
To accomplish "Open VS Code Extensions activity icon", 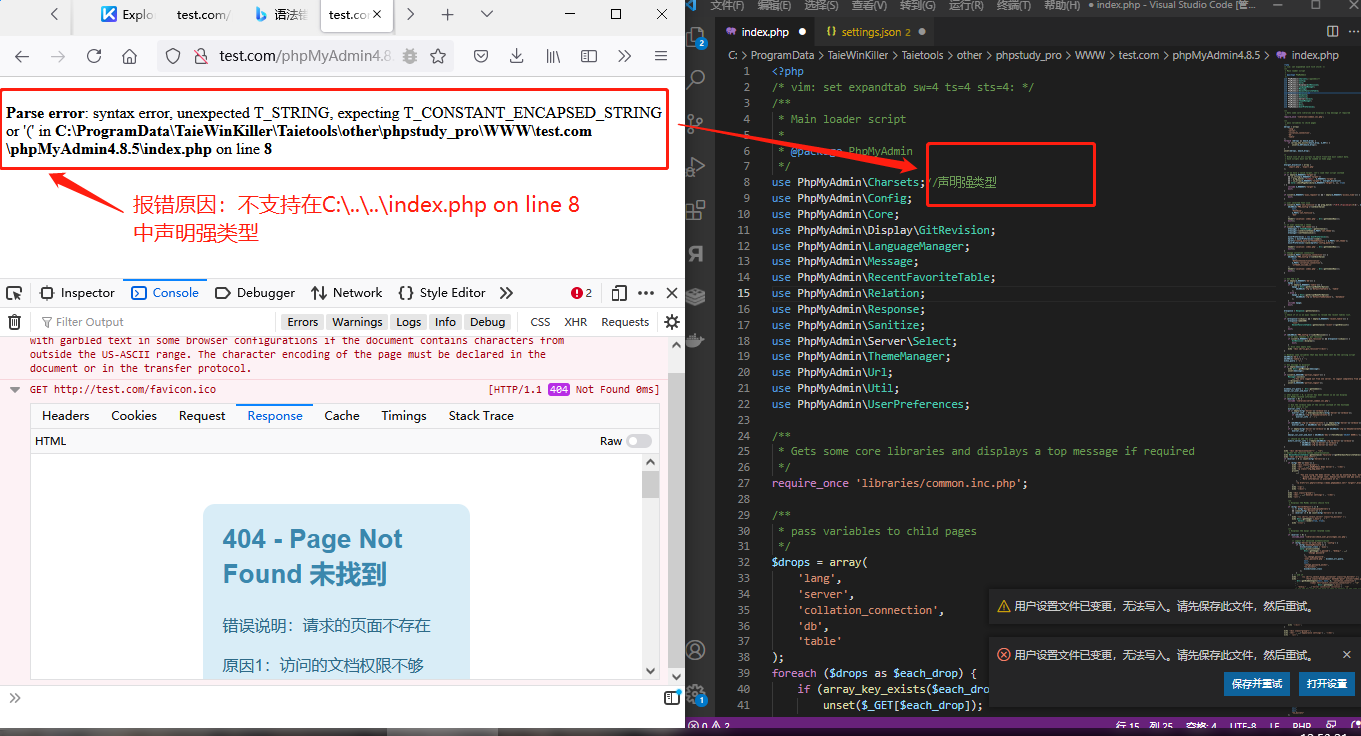I will click(x=697, y=210).
